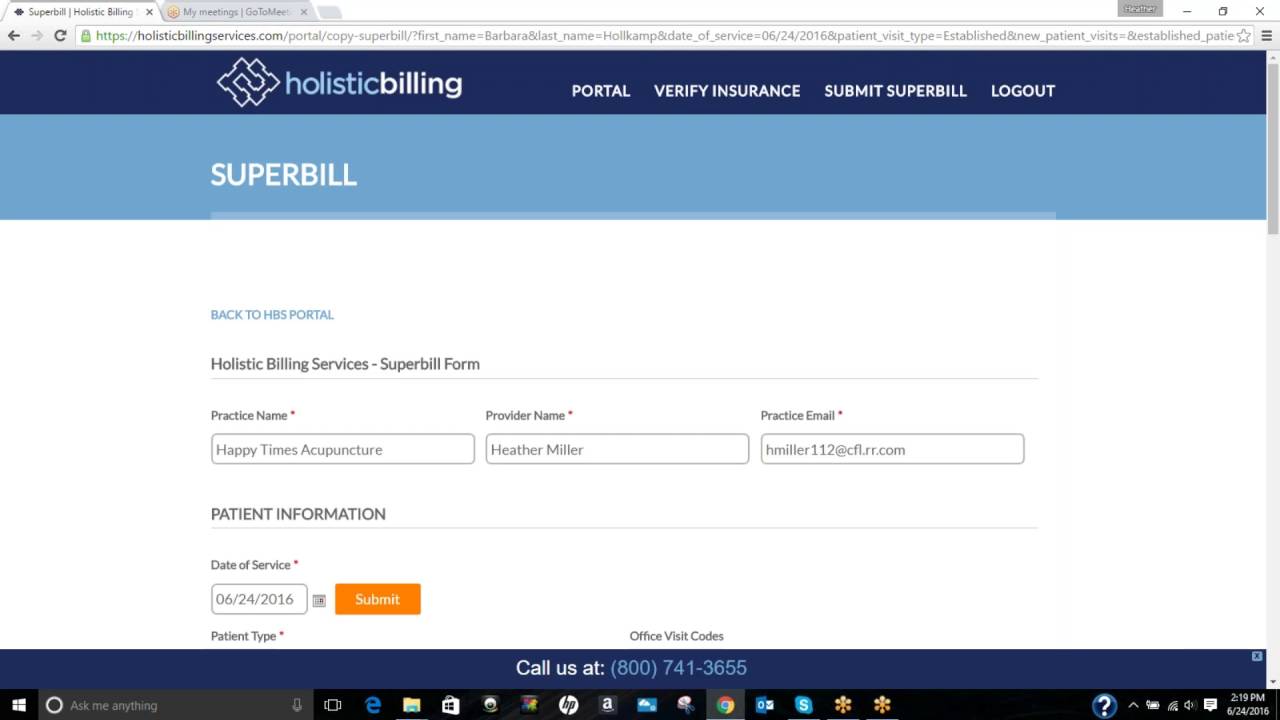1280x720 pixels.
Task: Switch to the Superbill browser tab
Action: click(x=80, y=12)
